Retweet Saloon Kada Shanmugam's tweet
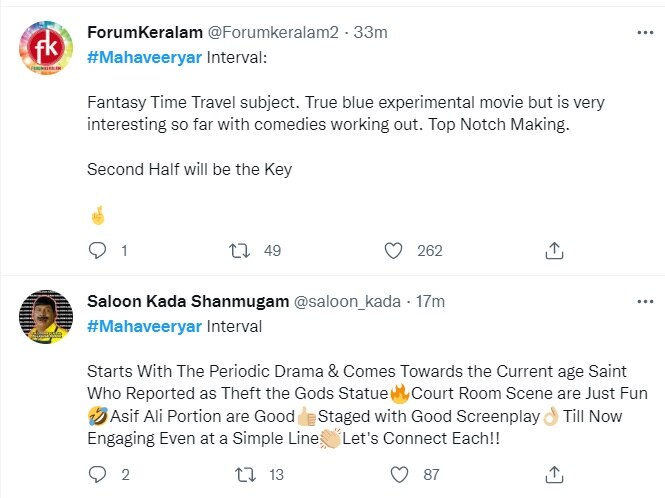 pyautogui.click(x=240, y=474)
